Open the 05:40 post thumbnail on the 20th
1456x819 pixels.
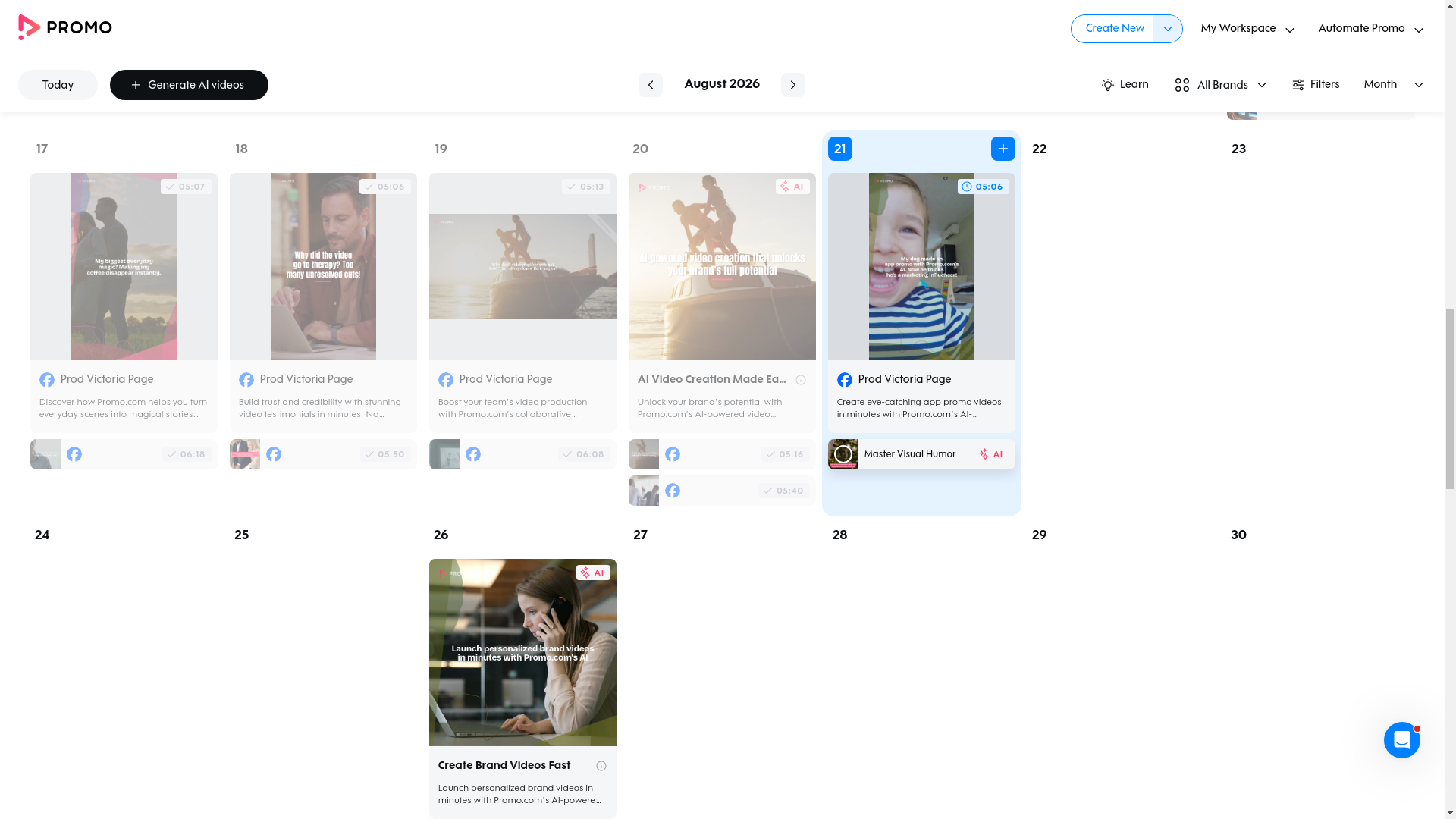pos(644,491)
